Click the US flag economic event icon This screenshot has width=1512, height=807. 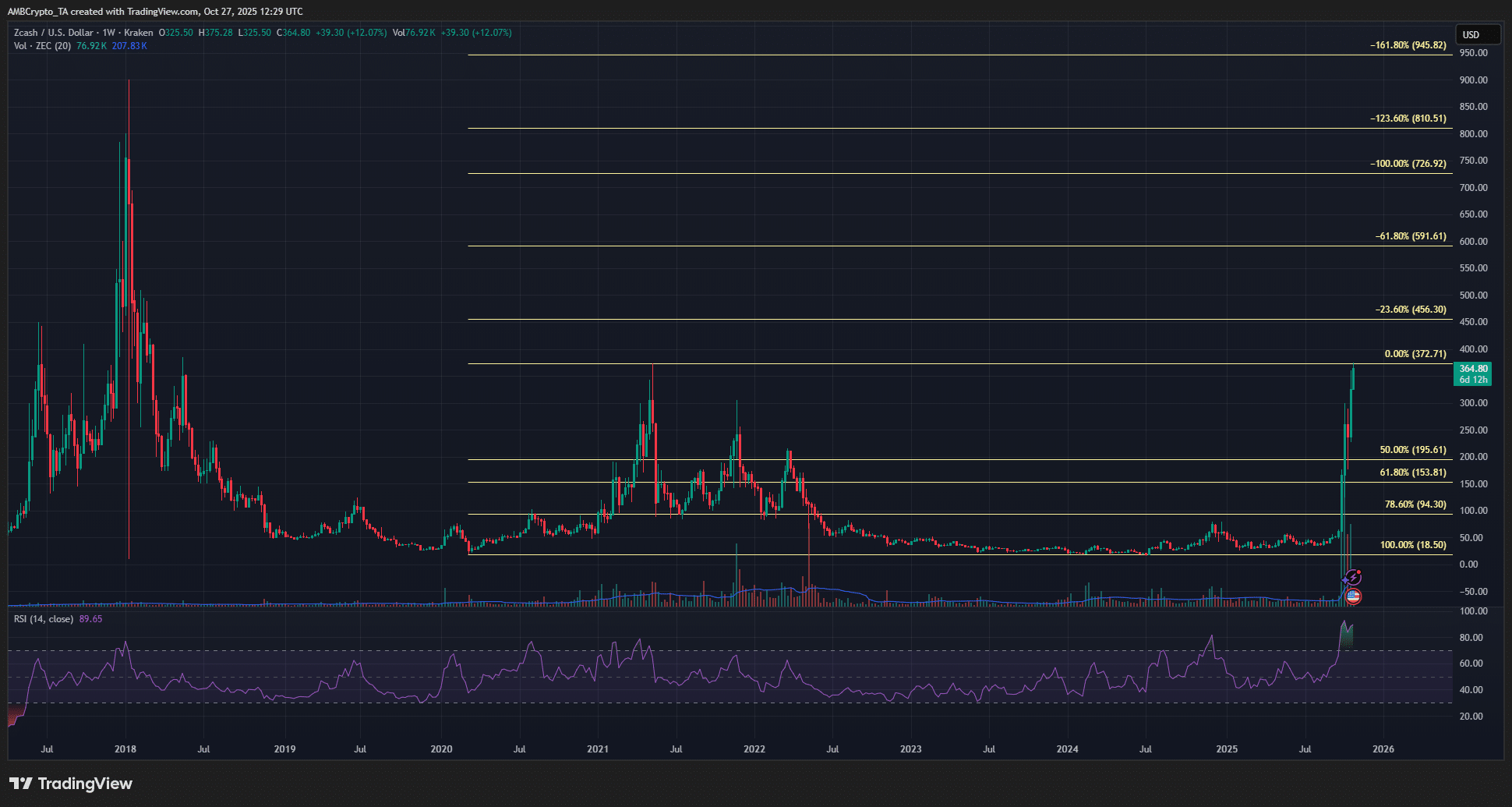click(1353, 596)
